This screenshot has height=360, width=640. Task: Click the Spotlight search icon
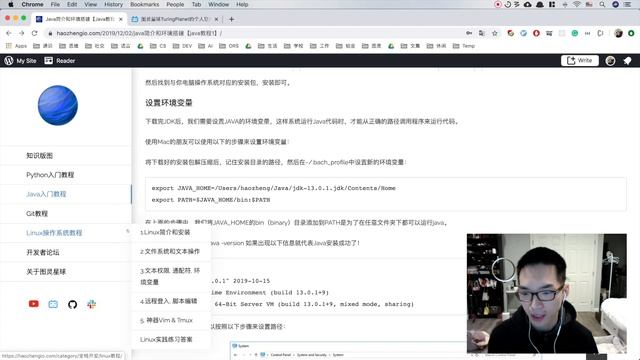602,4
